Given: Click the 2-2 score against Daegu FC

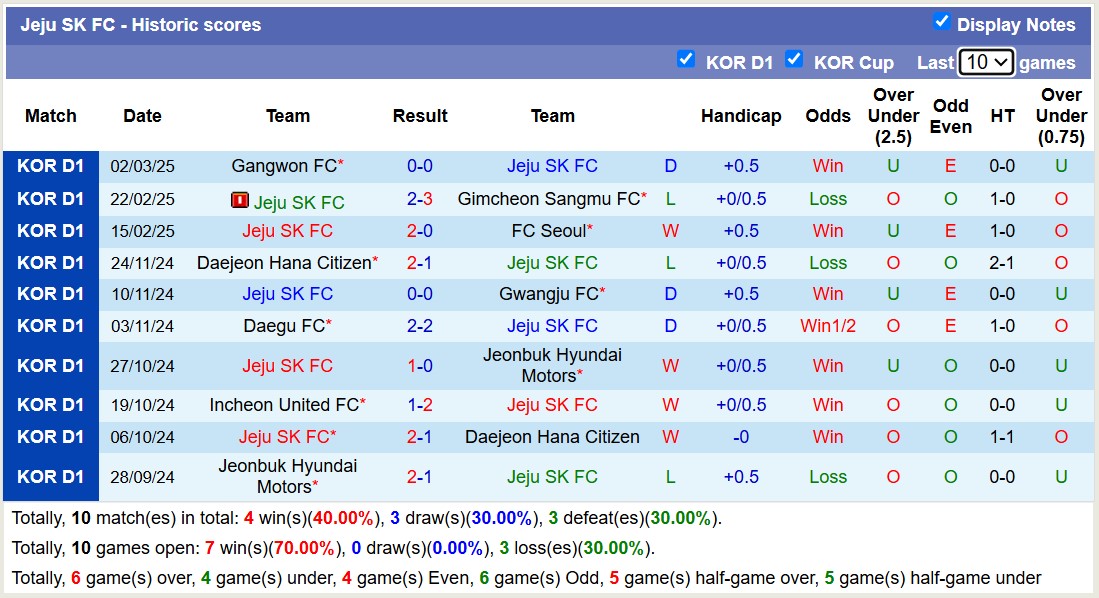Looking at the screenshot, I should coord(420,326).
